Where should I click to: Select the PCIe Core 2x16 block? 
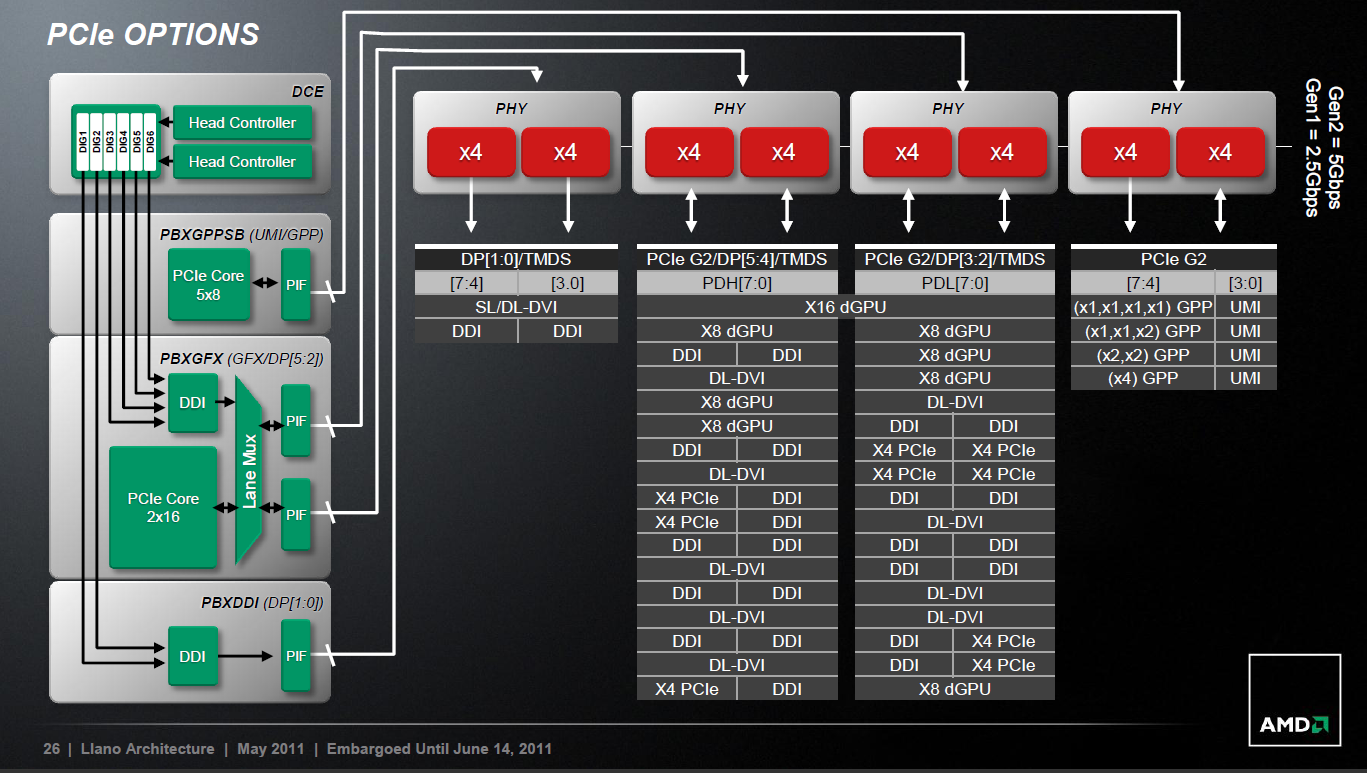163,507
